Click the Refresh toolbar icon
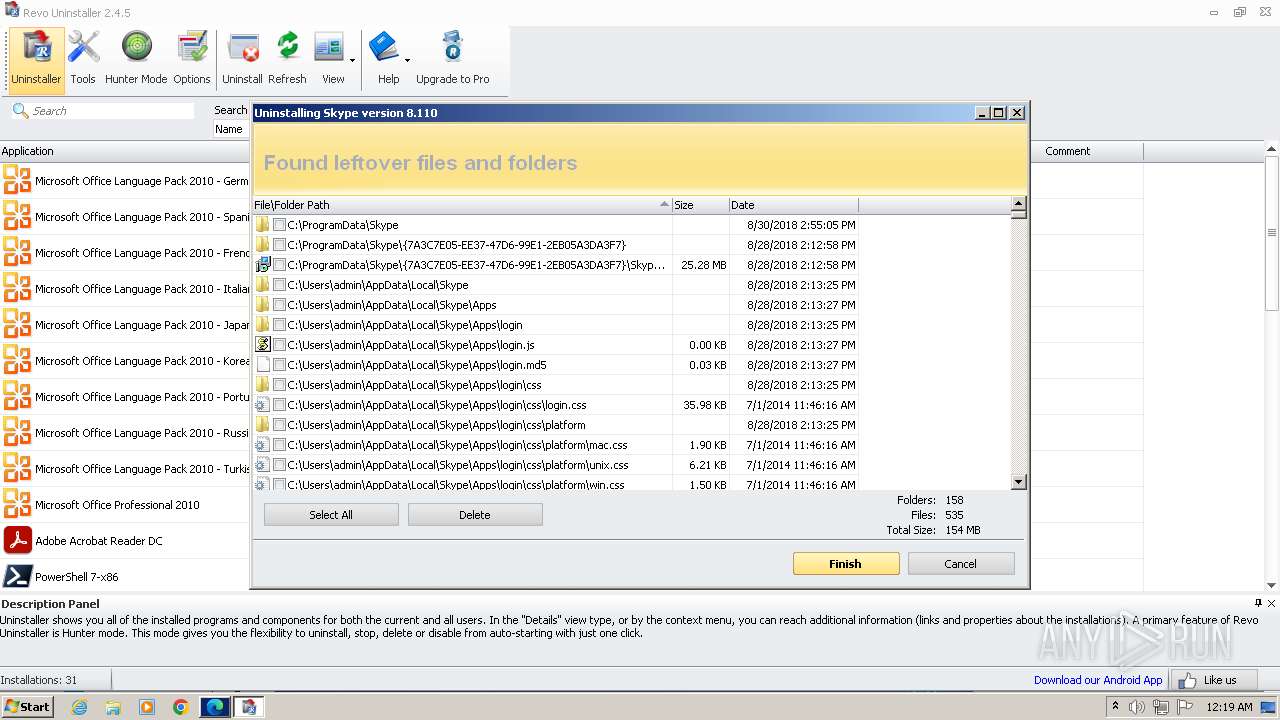This screenshot has width=1280, height=720. [x=287, y=58]
